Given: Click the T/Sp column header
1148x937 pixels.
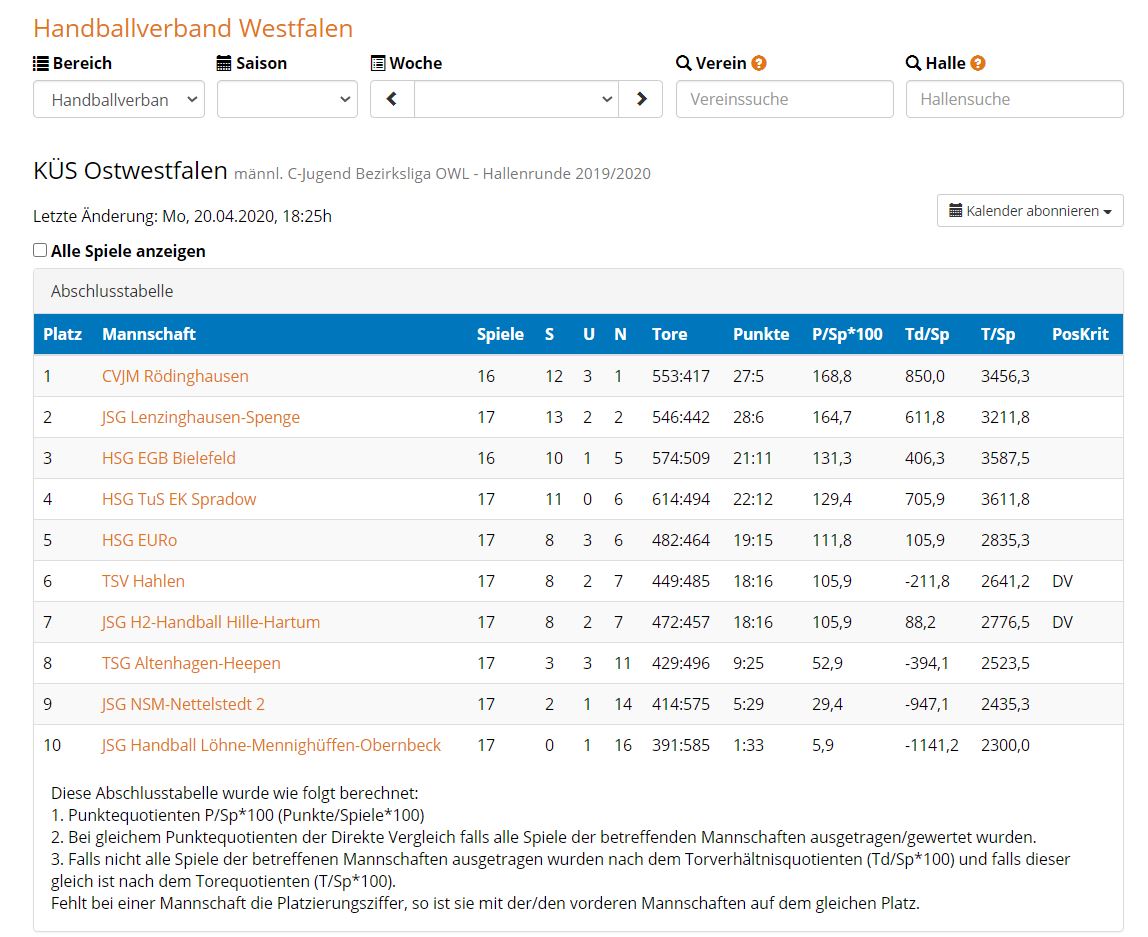Looking at the screenshot, I should (998, 335).
